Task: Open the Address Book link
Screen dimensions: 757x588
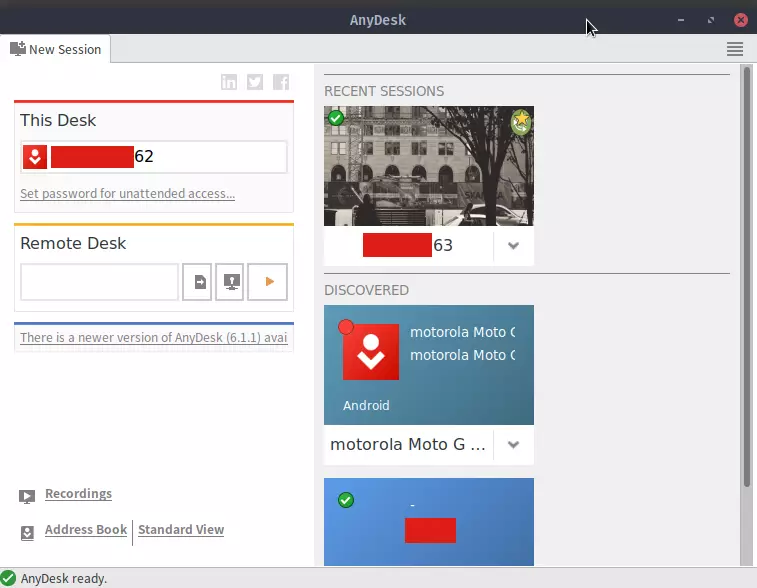Action: (86, 530)
